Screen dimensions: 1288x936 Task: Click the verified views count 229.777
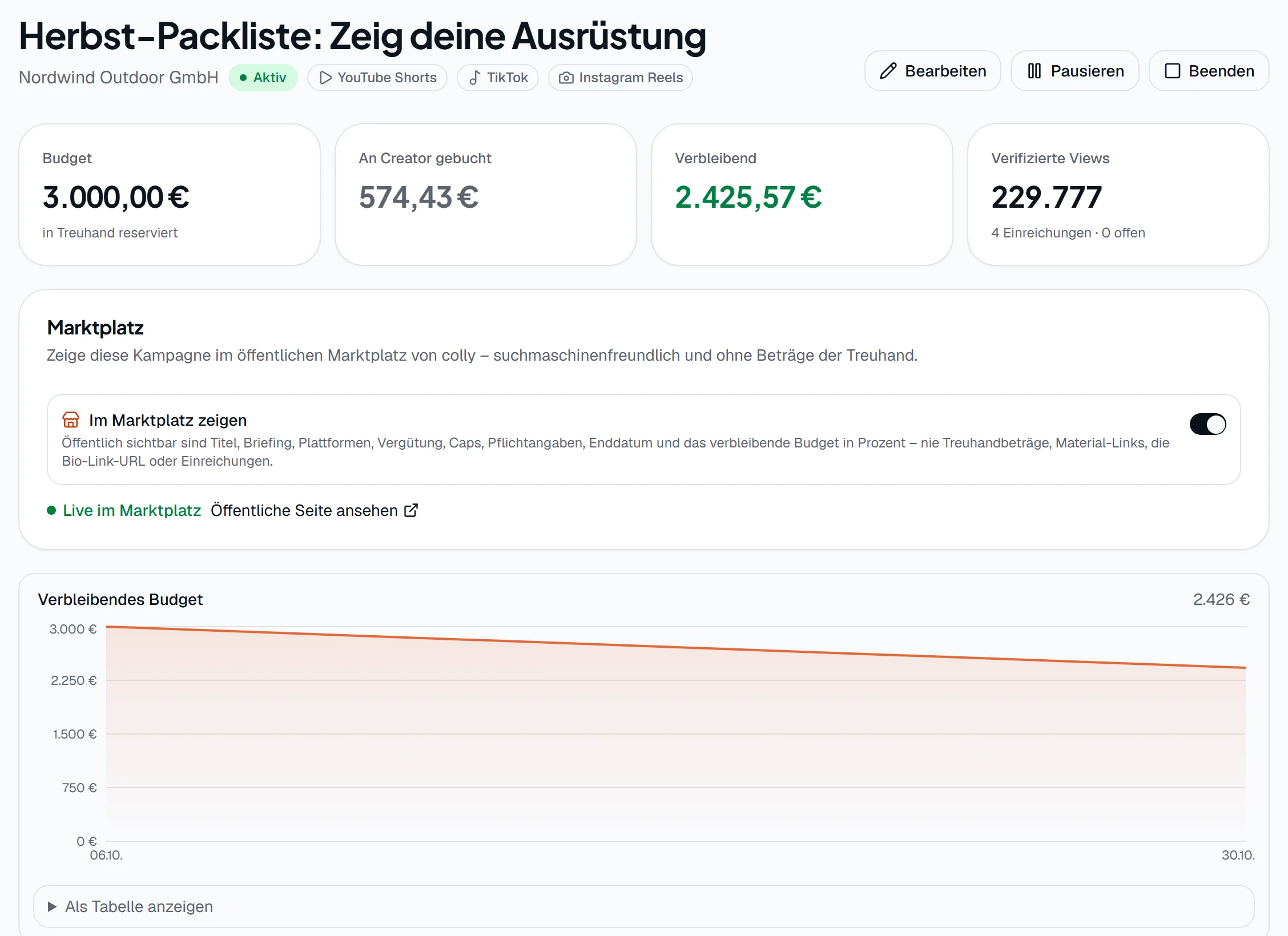(1046, 197)
